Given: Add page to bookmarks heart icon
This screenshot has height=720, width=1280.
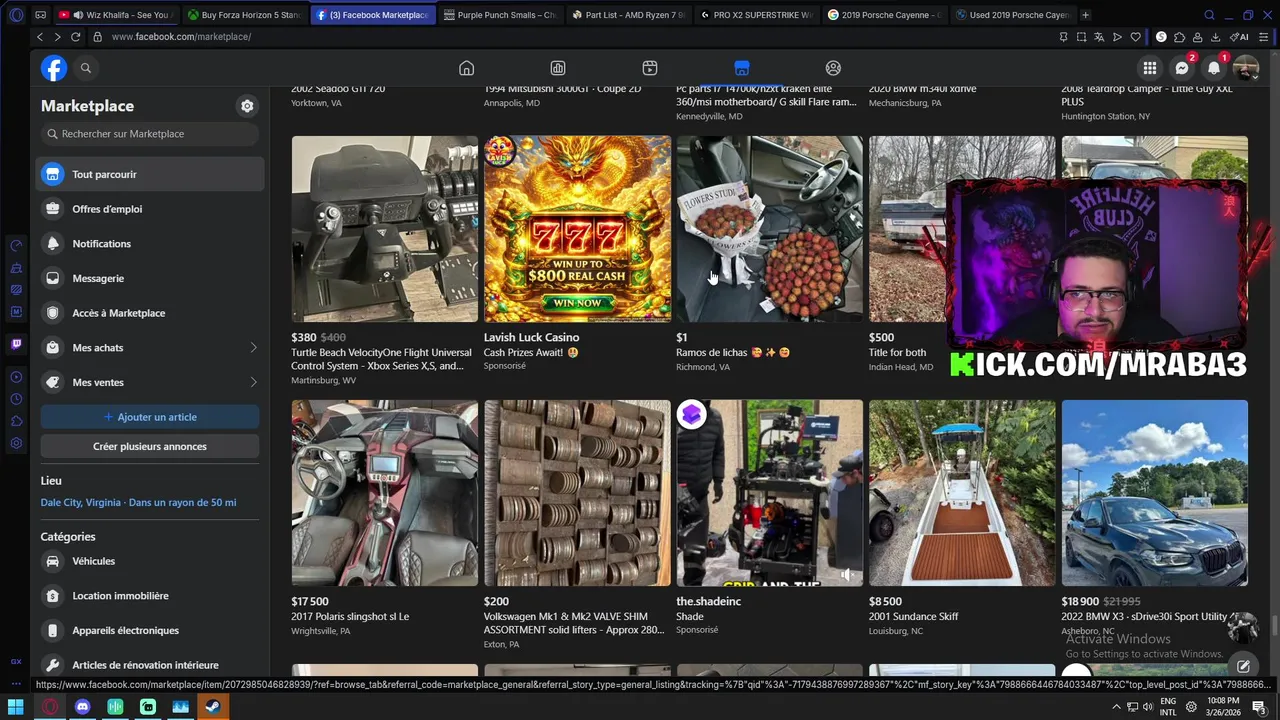Looking at the screenshot, I should click(1135, 37).
